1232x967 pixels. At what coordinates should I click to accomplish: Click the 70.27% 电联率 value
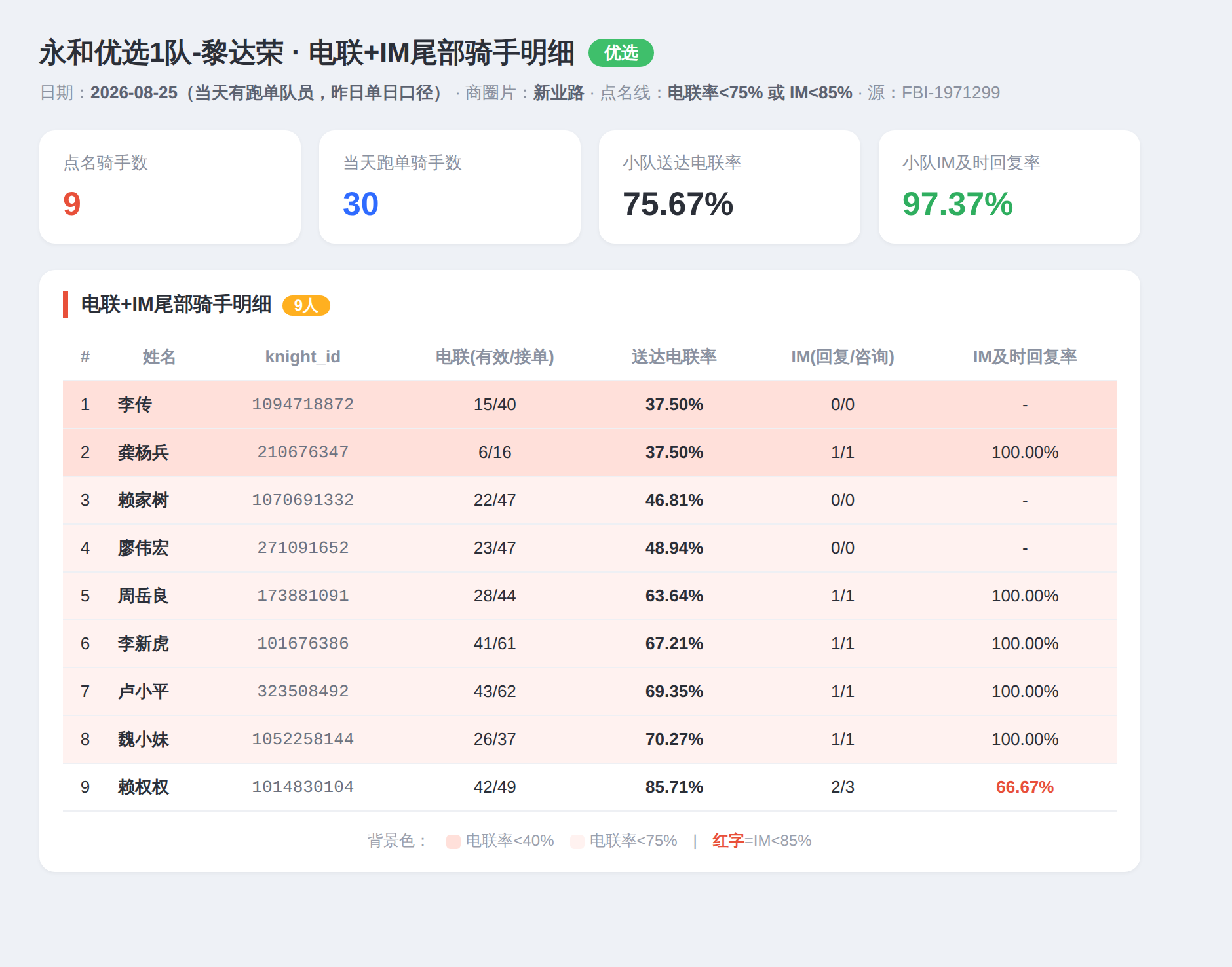coord(674,739)
